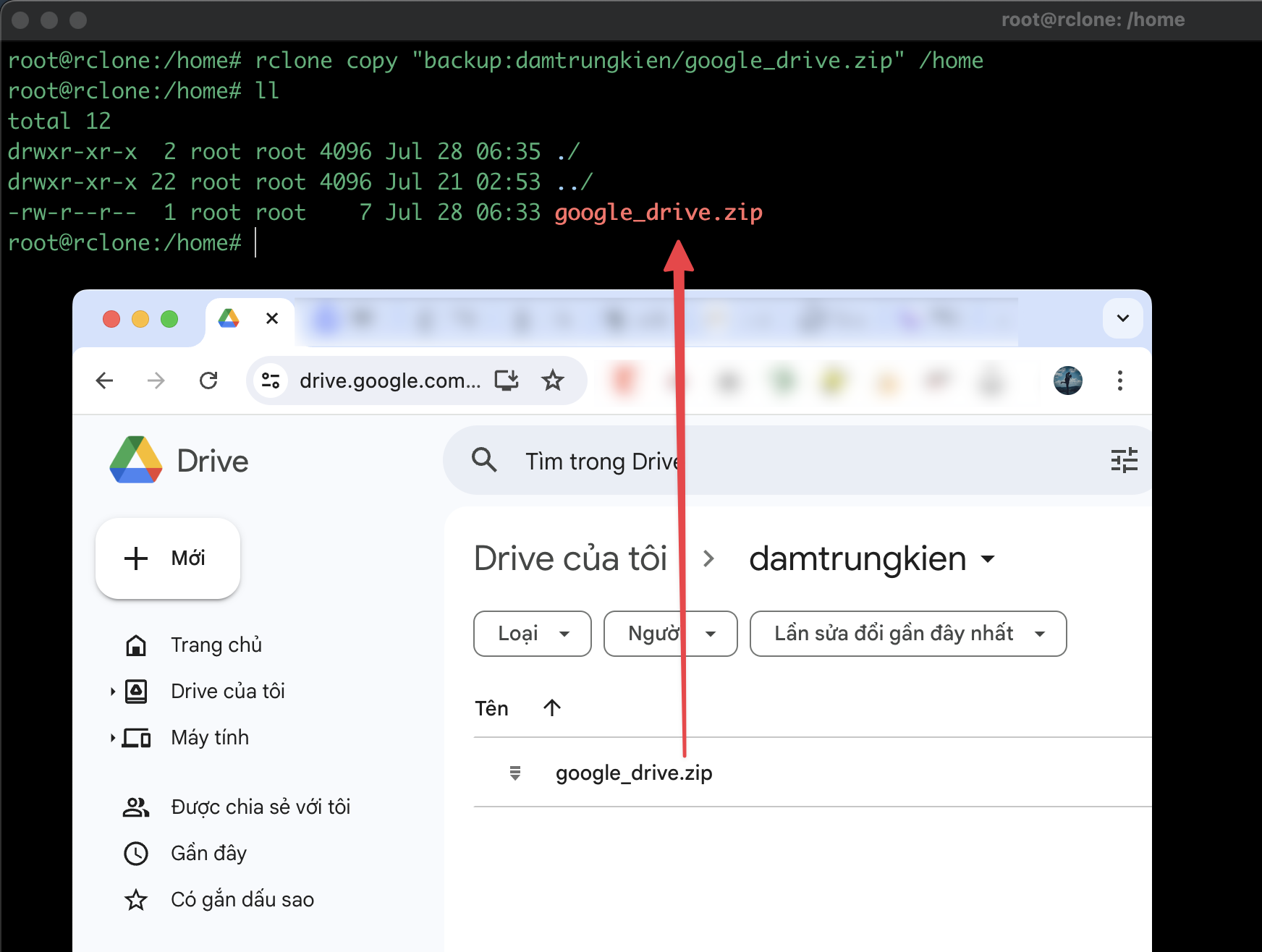The height and width of the screenshot is (952, 1262).
Task: Reload the Google Drive page
Action: (208, 381)
